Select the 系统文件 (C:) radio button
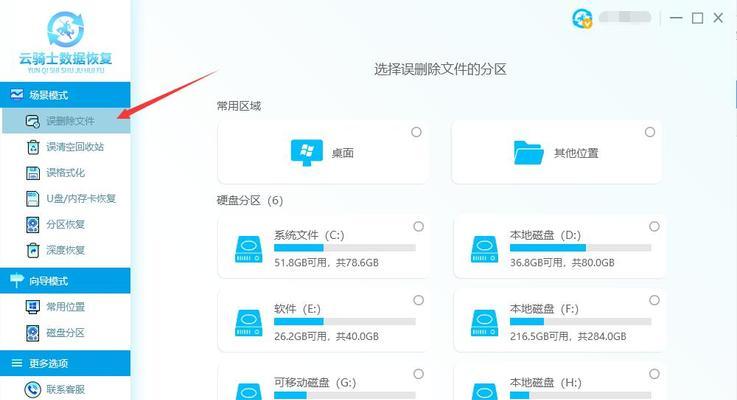 418,227
